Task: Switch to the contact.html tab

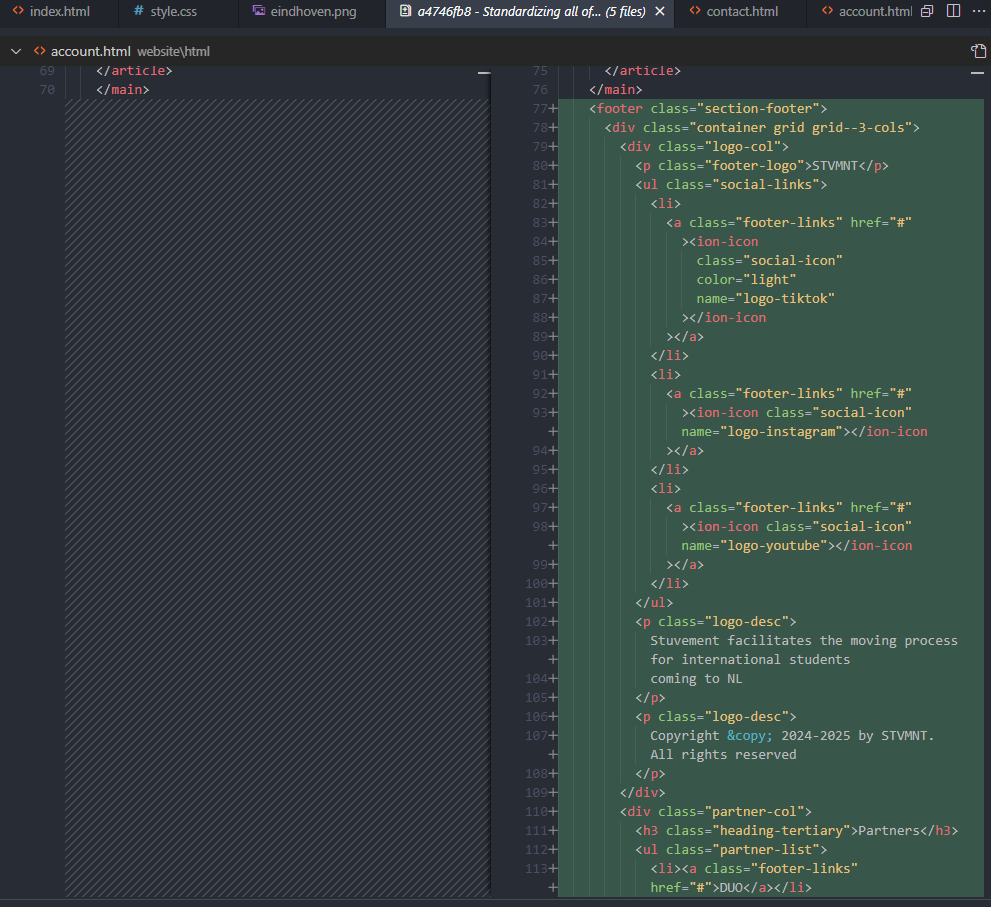Action: point(742,12)
